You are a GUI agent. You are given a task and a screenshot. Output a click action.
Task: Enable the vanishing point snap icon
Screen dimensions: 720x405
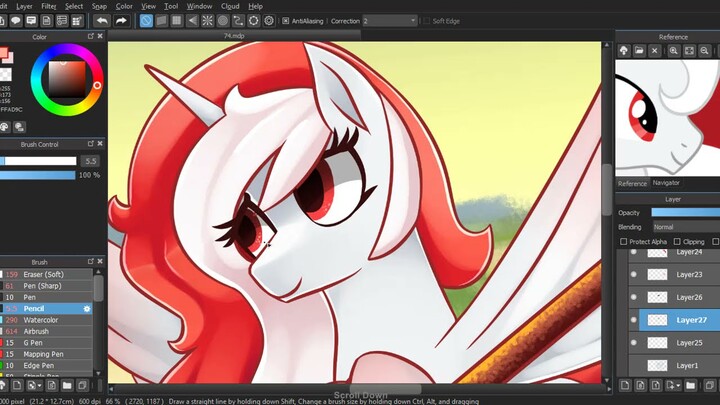click(x=192, y=21)
